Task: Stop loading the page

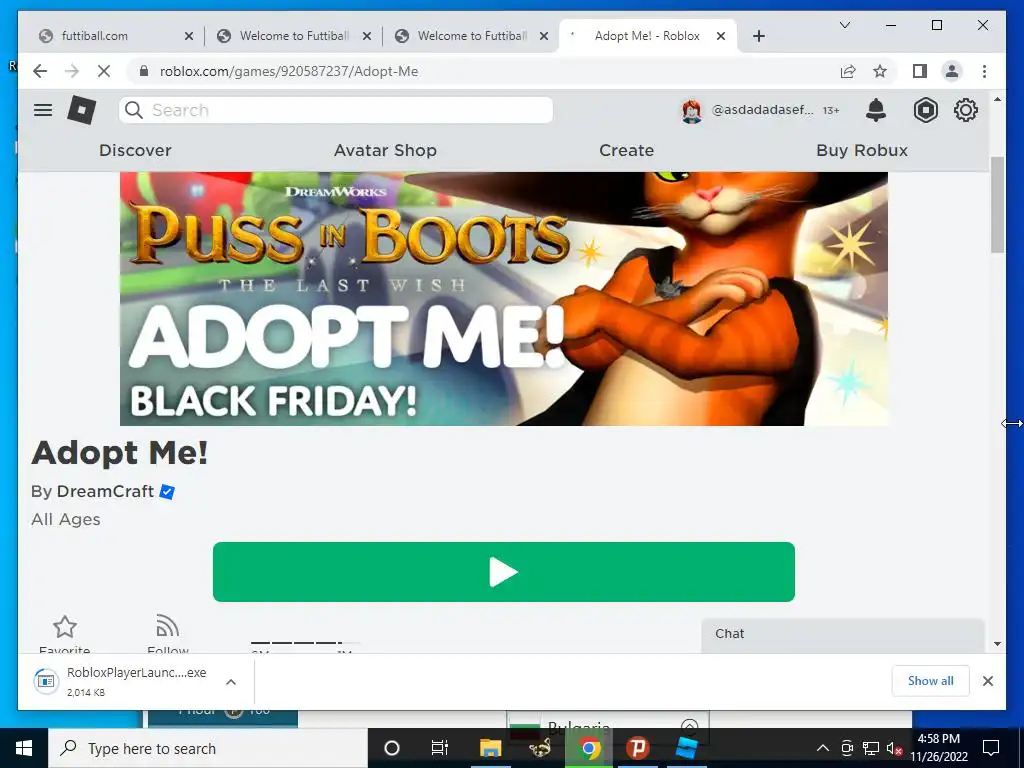Action: [104, 71]
